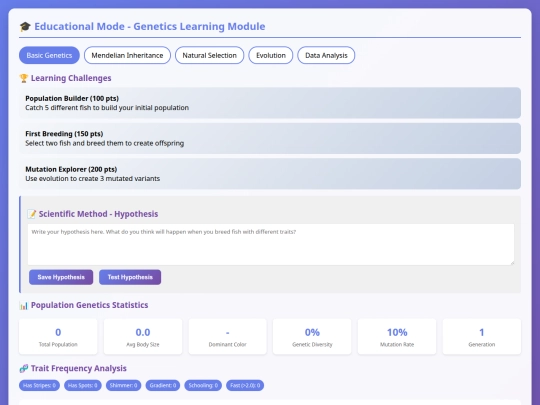Select the Dominant Color stat card
Viewport: 540px width, 405px height.
click(x=227, y=336)
